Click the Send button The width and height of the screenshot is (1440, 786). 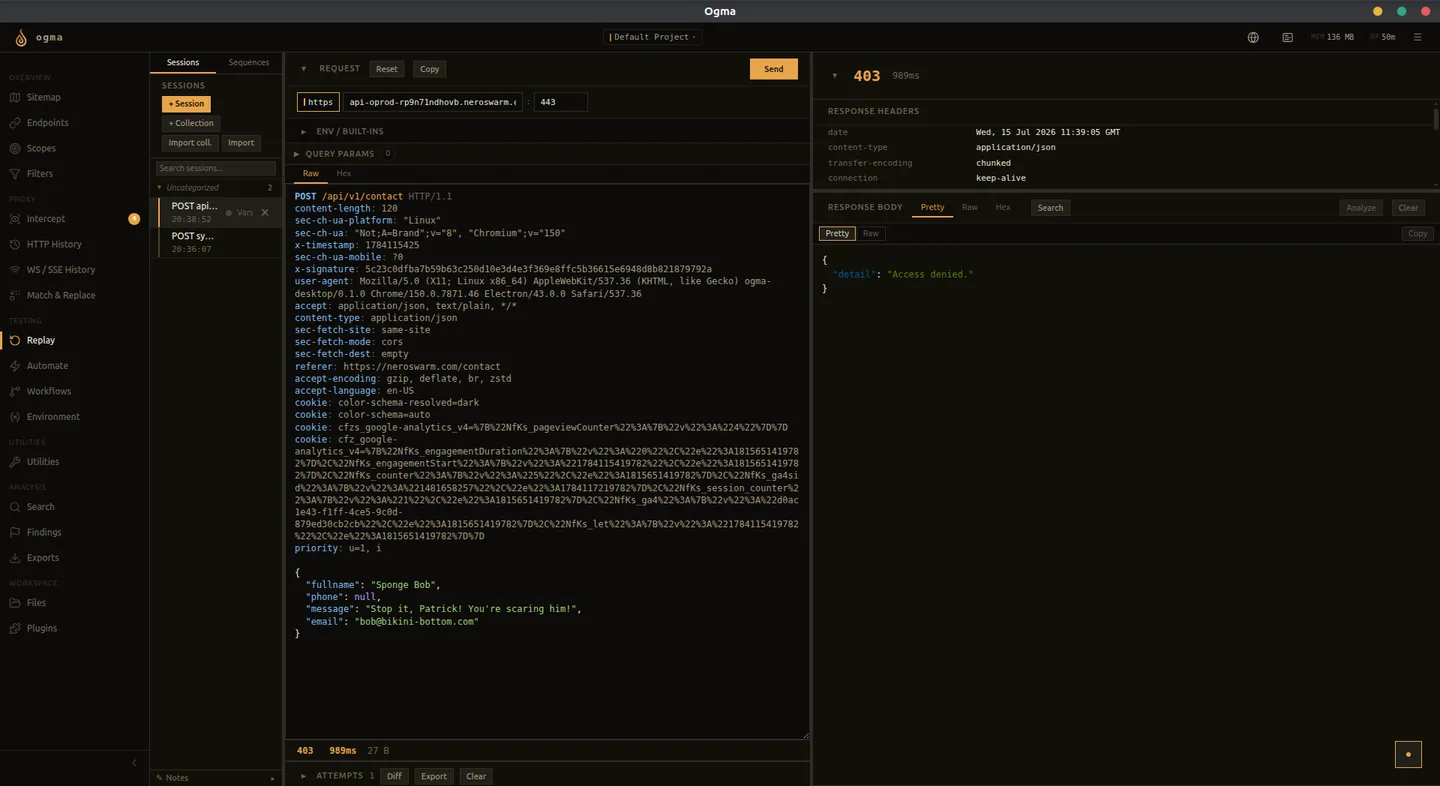[774, 69]
